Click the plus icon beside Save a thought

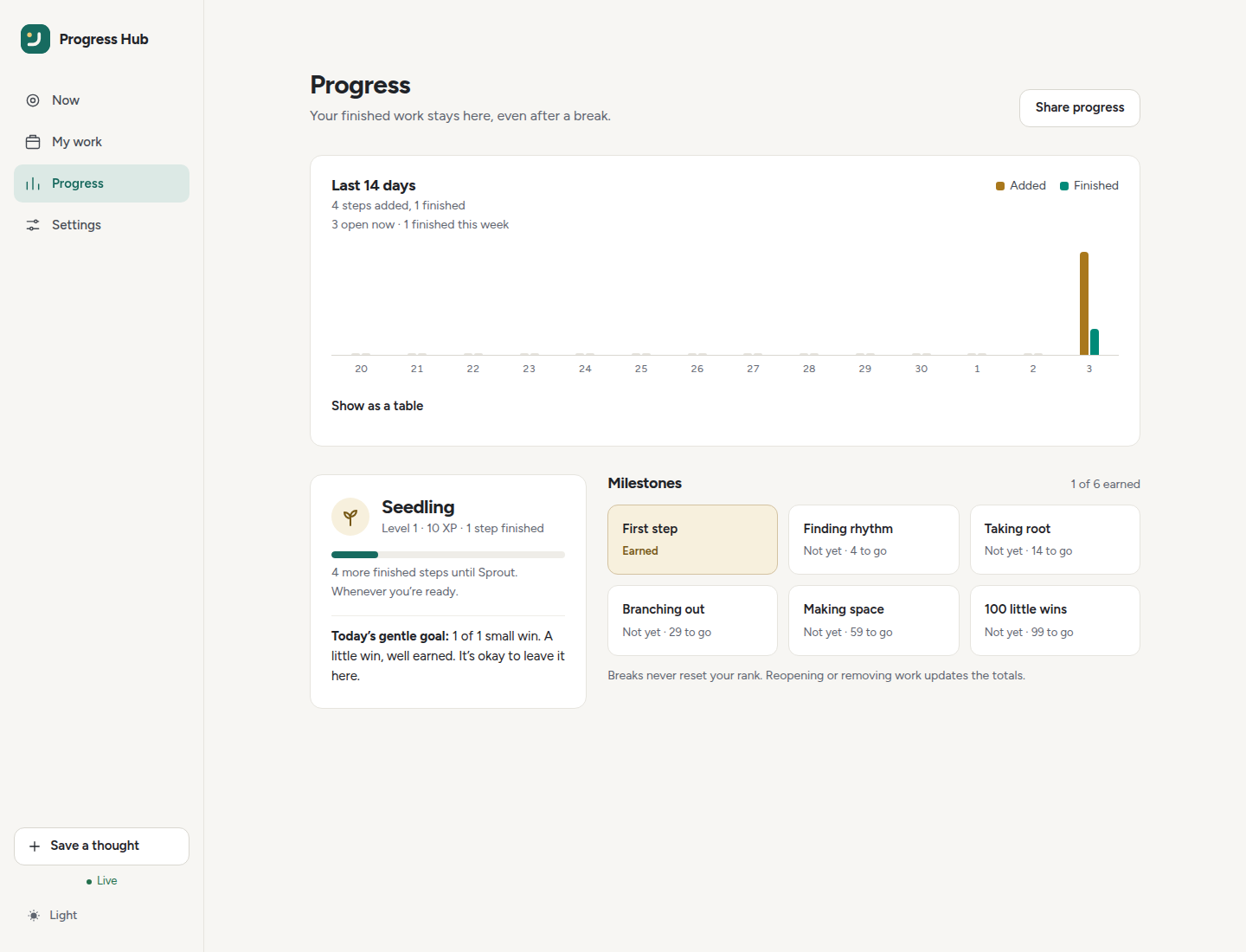35,846
